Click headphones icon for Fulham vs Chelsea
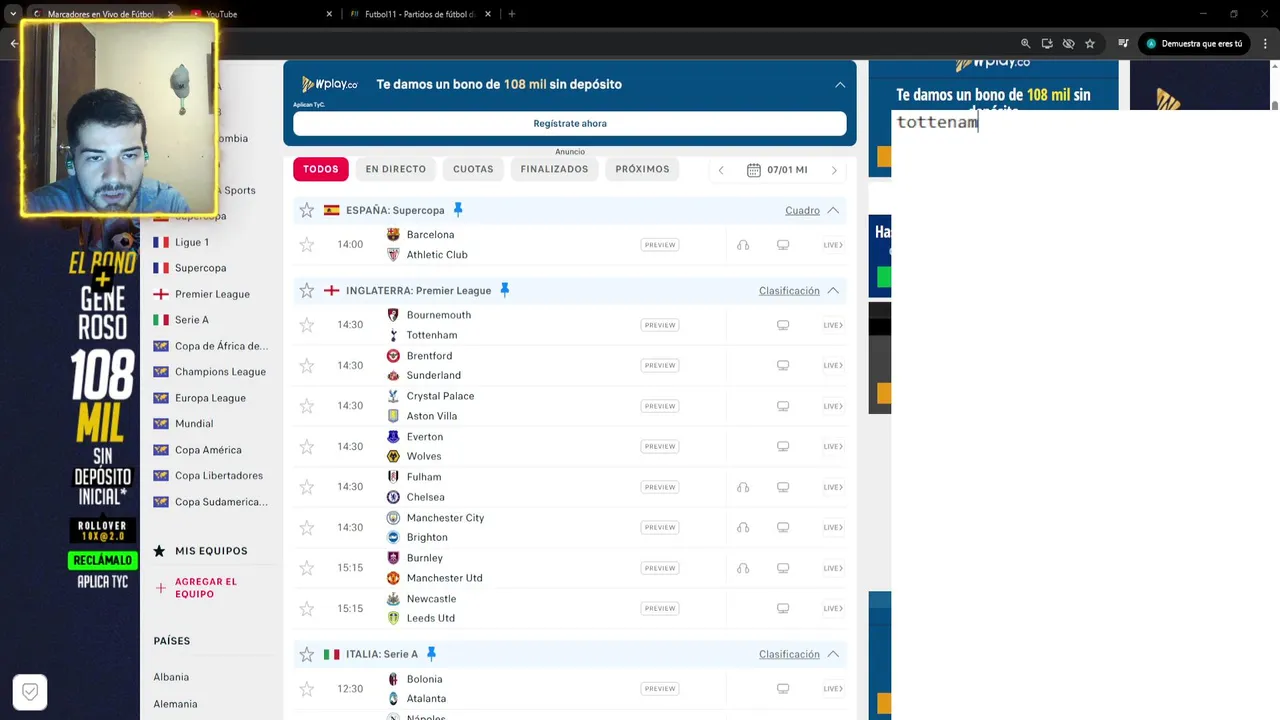The width and height of the screenshot is (1280, 720). [743, 487]
